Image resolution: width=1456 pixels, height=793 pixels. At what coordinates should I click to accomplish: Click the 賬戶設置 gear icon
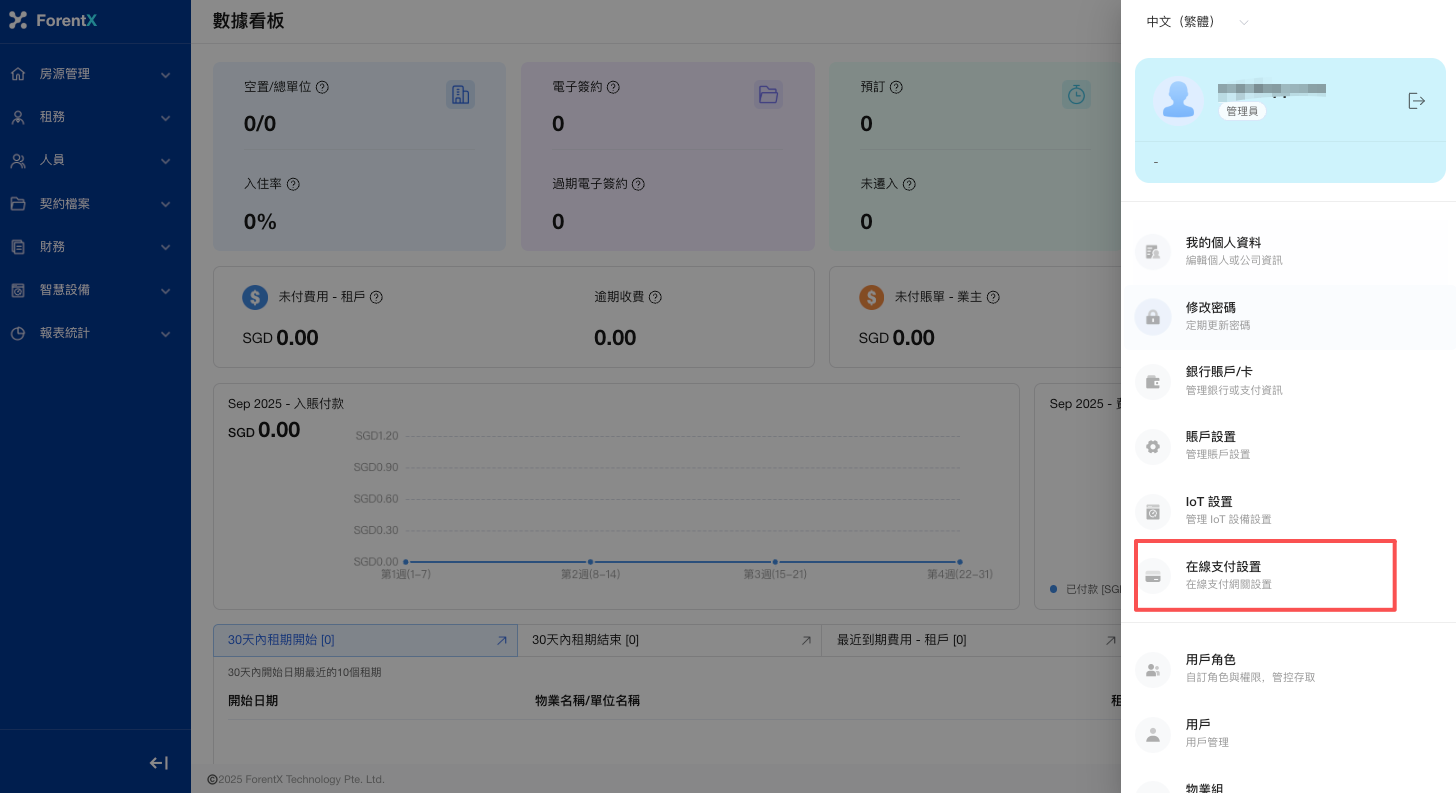click(1153, 446)
